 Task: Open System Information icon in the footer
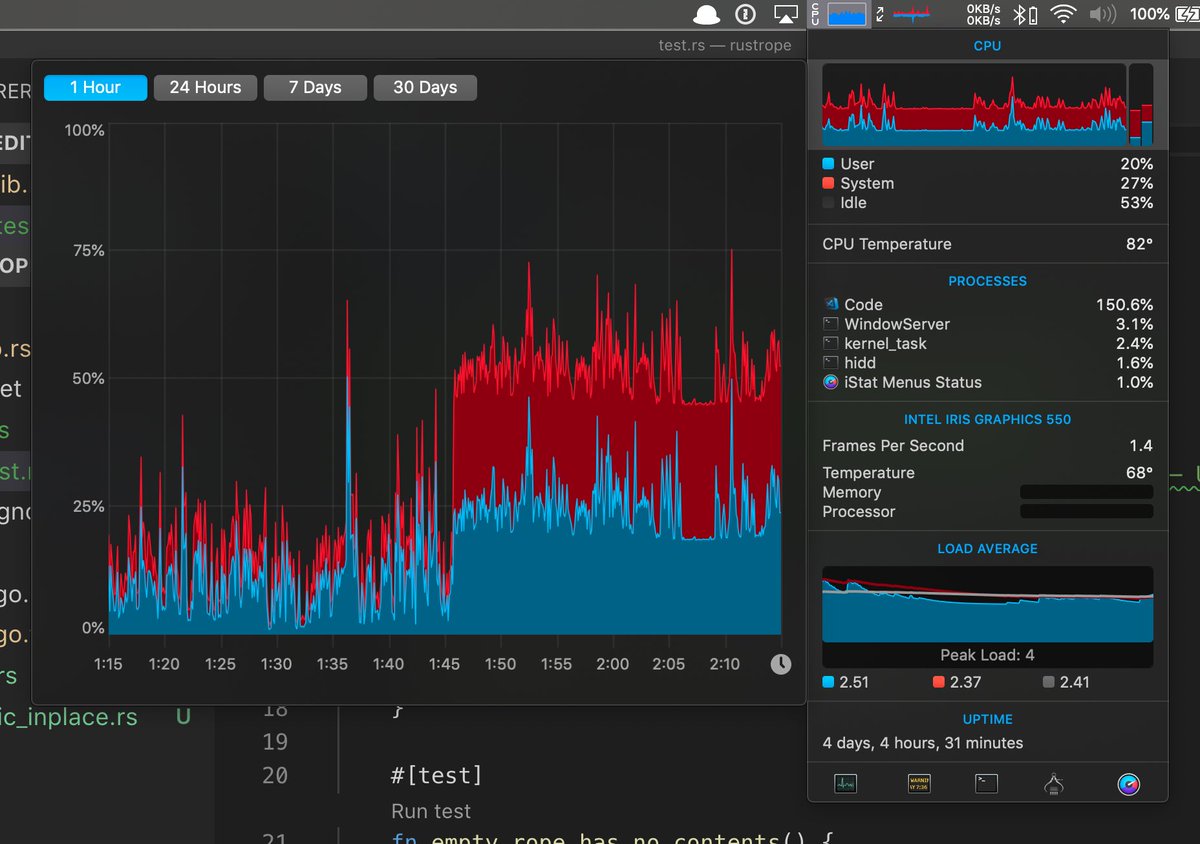tap(1052, 784)
